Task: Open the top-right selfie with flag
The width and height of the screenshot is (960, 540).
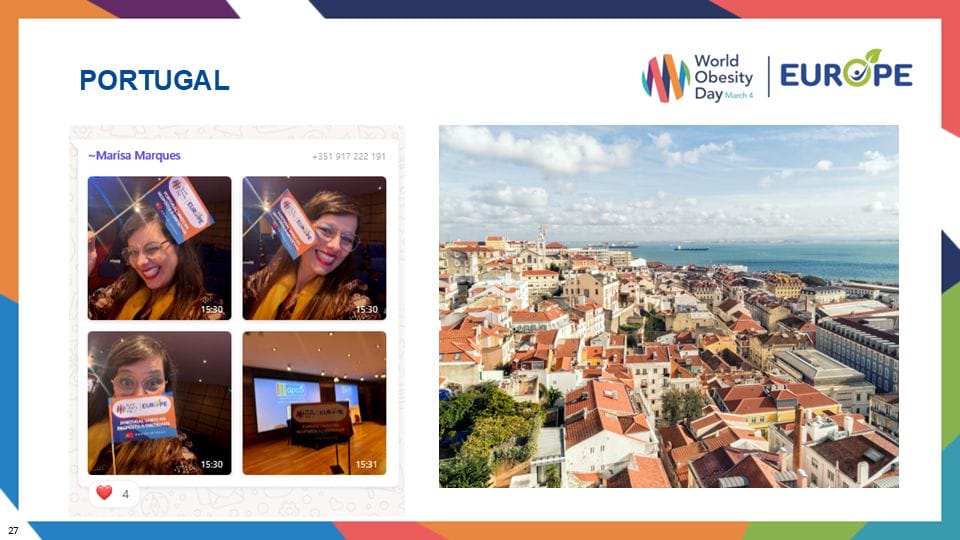Action: [314, 247]
